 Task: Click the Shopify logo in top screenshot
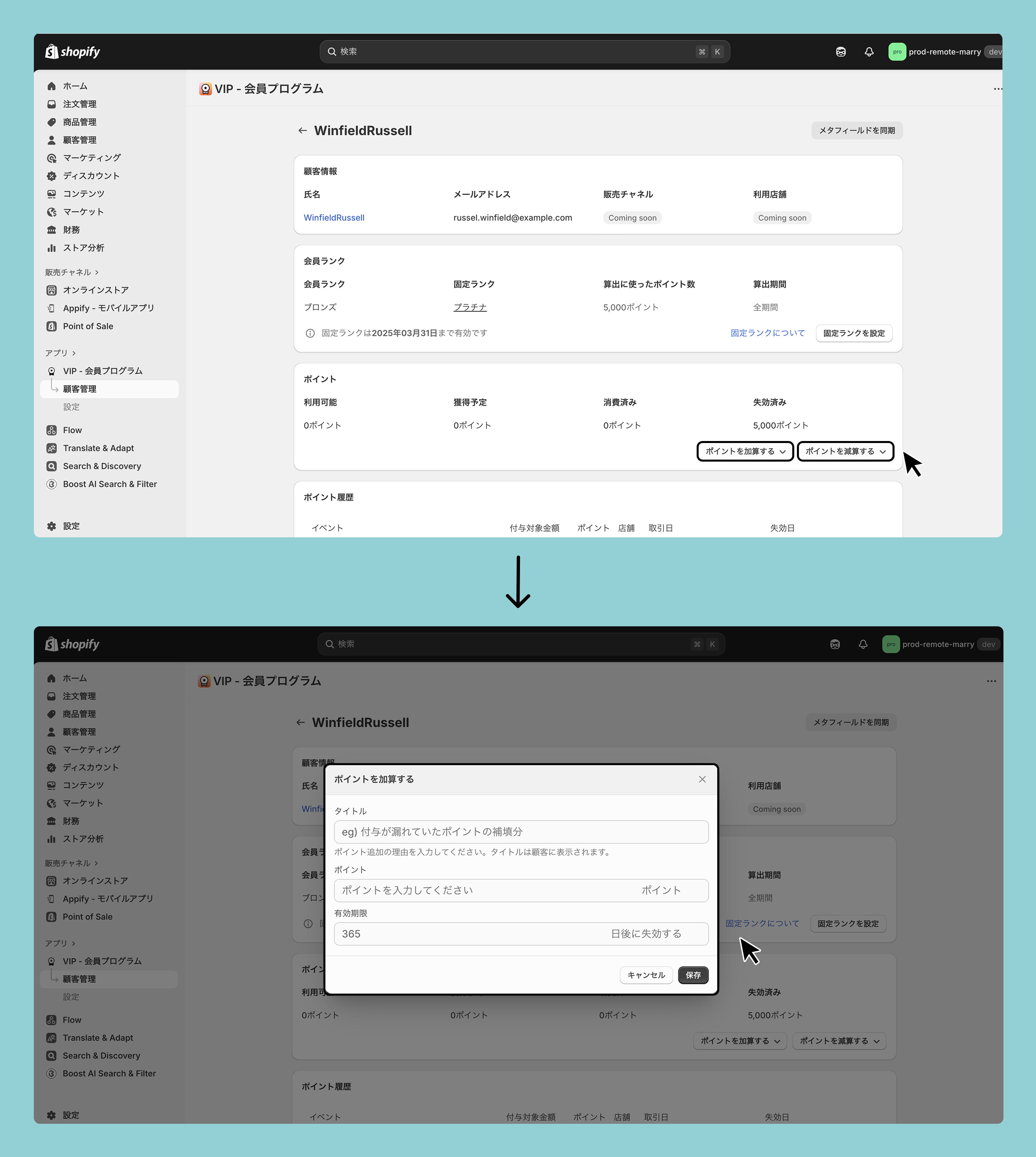pos(72,52)
